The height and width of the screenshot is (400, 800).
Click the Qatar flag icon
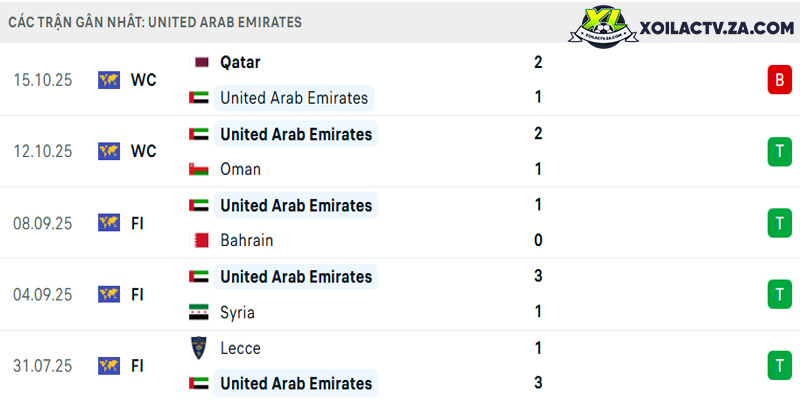(x=199, y=62)
